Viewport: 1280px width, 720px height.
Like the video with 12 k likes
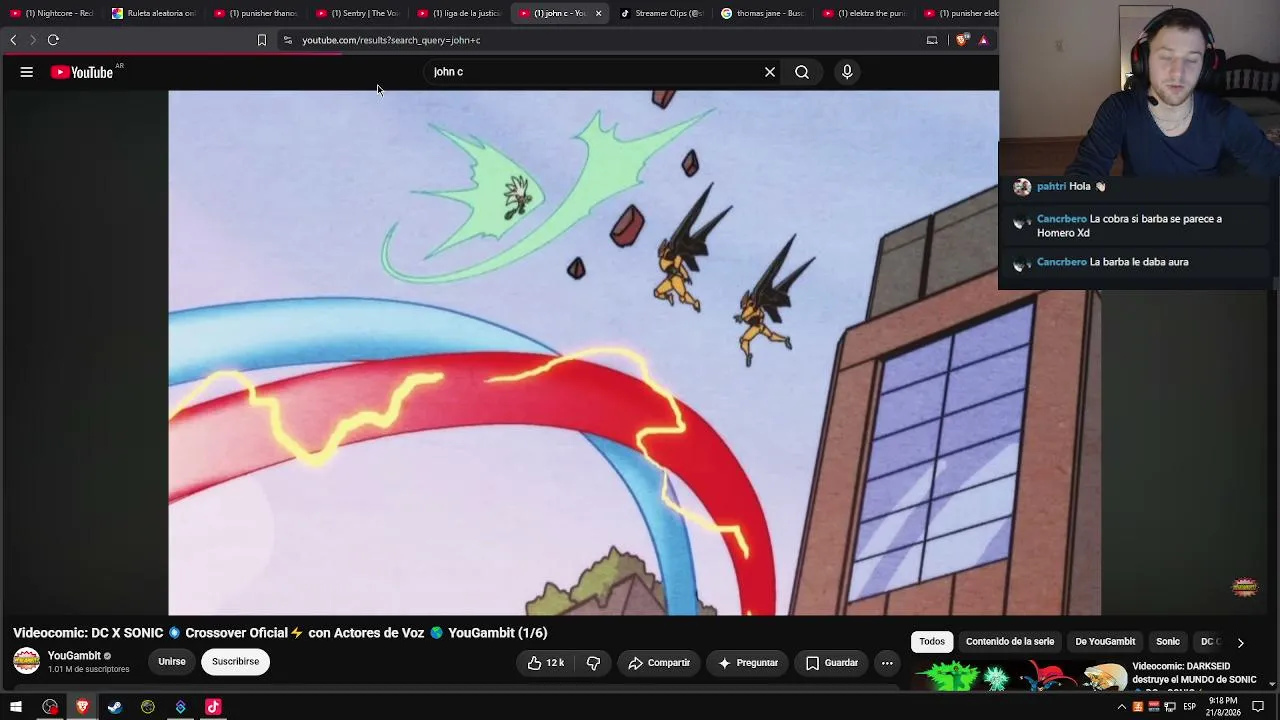pyautogui.click(x=546, y=663)
